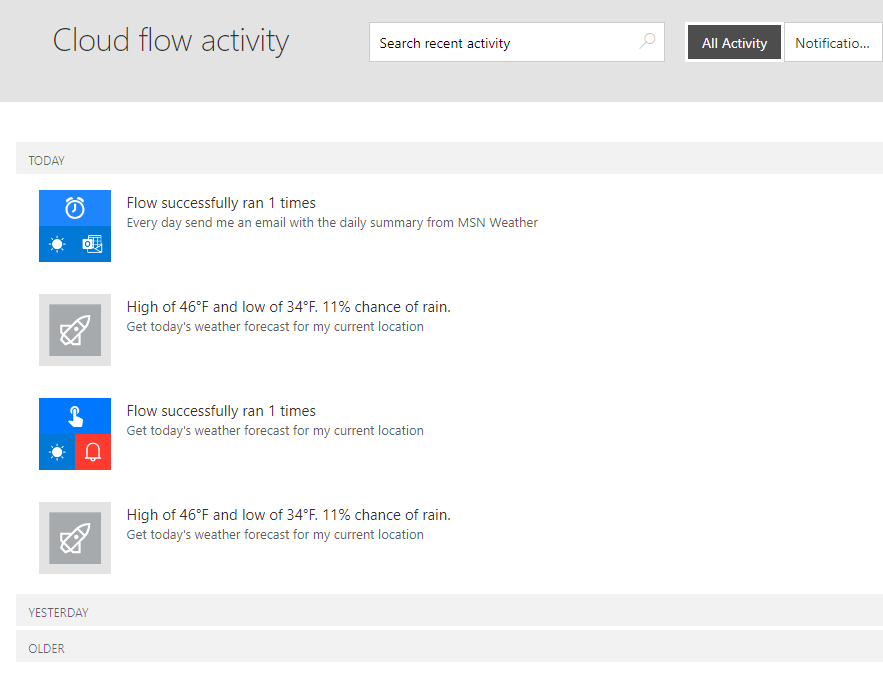The width and height of the screenshot is (883, 676).
Task: Expand the OLDER section
Action: click(x=46, y=648)
